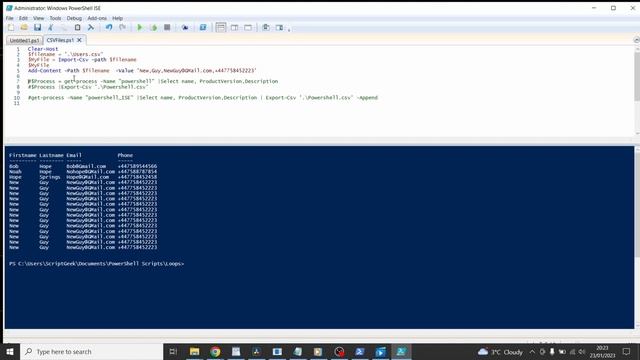Paste from clipboard toolbar icon
The image size is (640, 360).
tap(78, 27)
